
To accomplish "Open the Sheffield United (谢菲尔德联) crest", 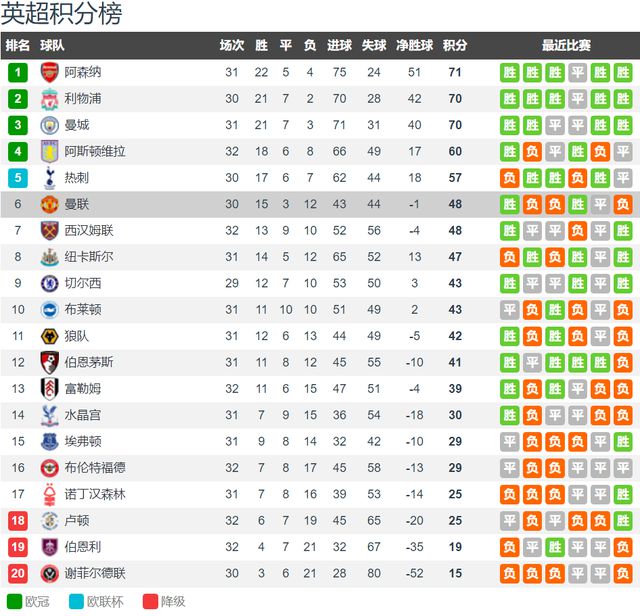I will (49, 573).
